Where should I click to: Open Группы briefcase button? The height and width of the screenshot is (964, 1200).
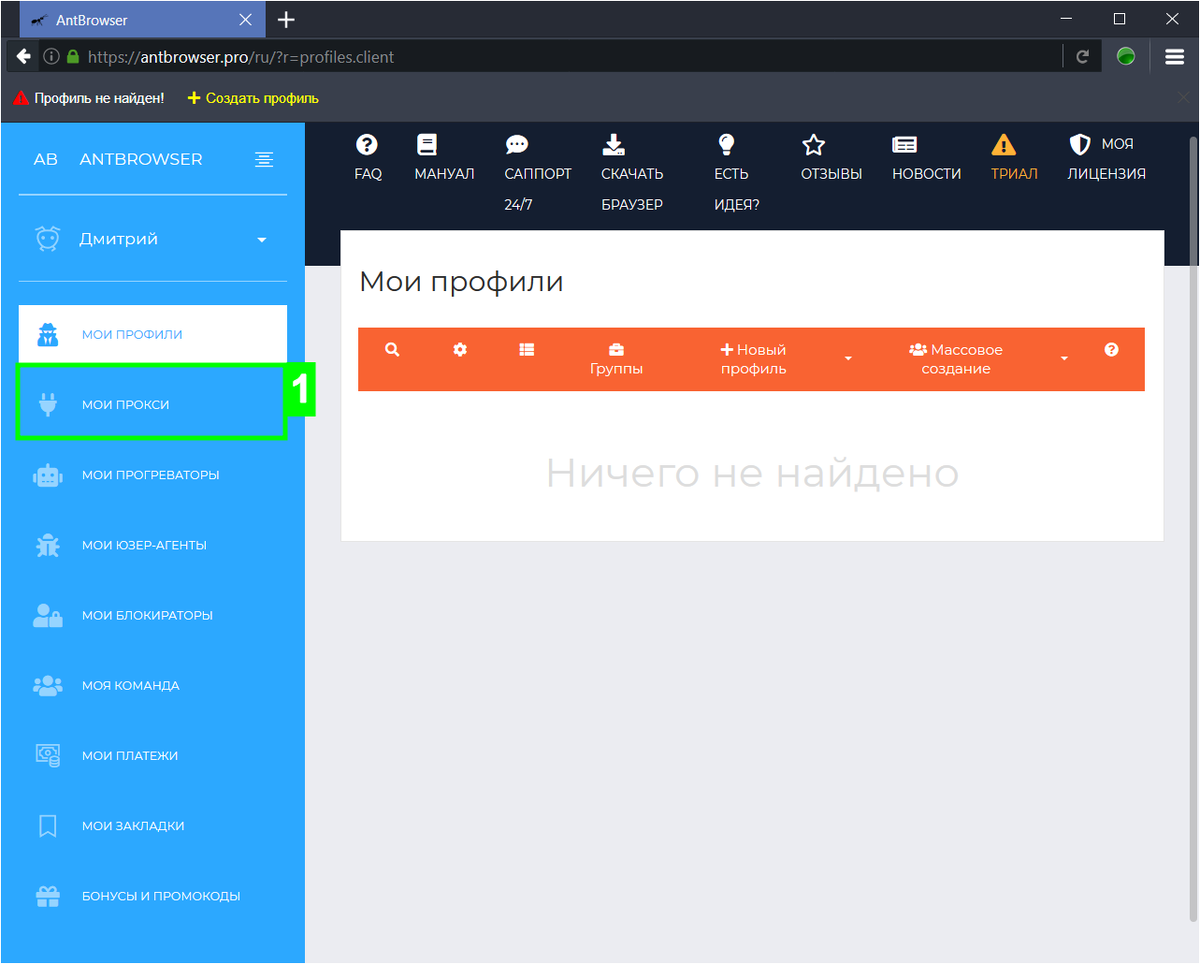click(616, 359)
